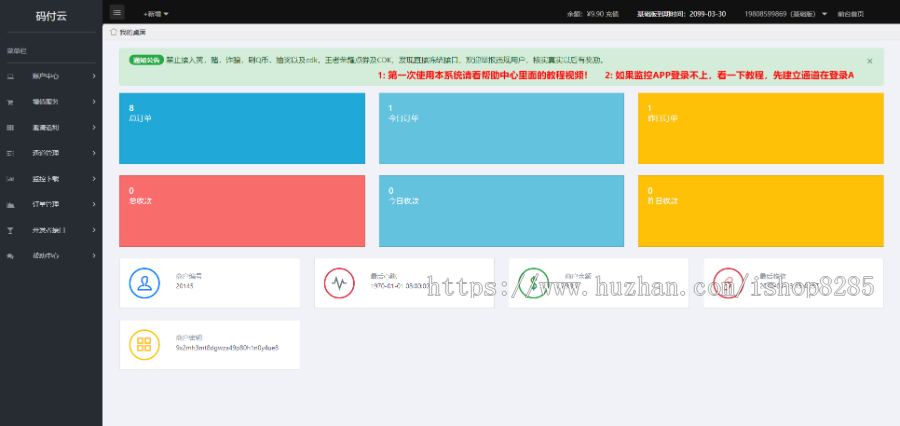Expand the 开发者接口 chevron
Viewport: 900px width, 426px height.
pos(94,230)
